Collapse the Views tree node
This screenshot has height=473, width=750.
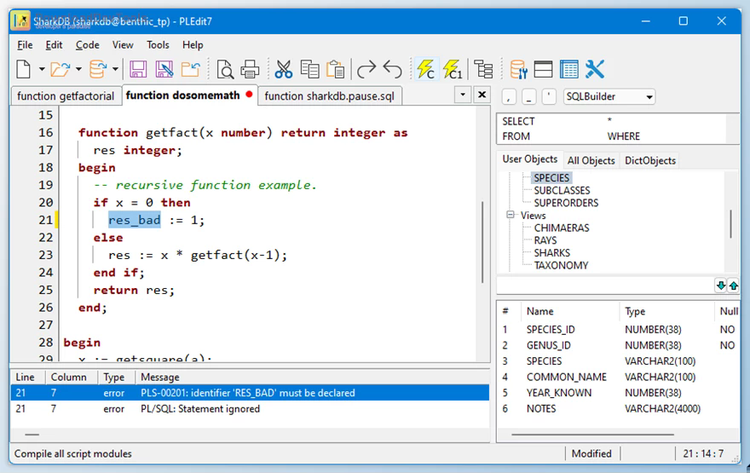(510, 215)
